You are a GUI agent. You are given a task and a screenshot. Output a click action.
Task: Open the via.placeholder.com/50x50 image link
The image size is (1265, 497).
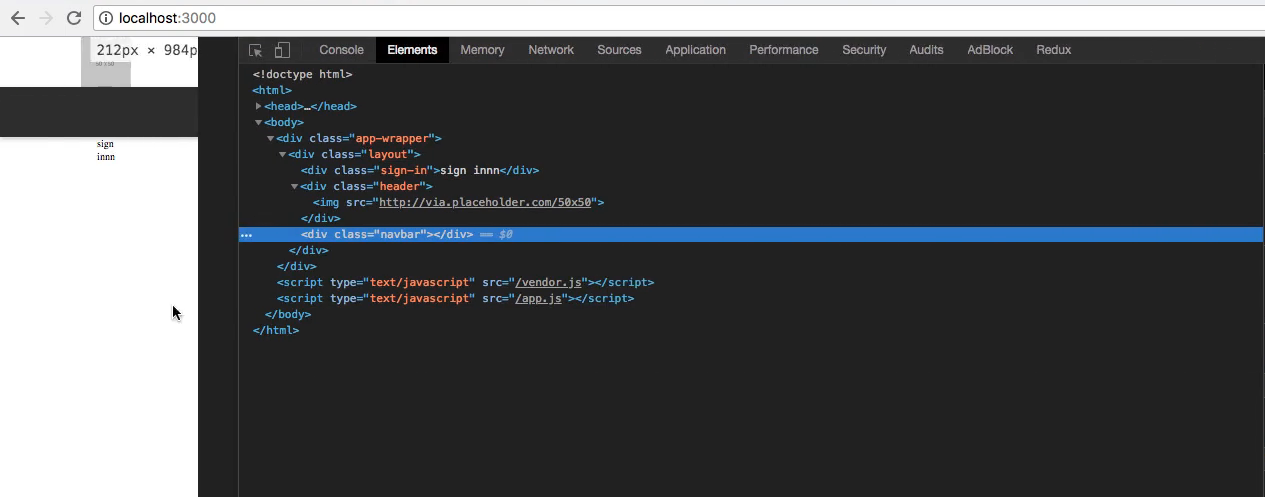[487, 202]
